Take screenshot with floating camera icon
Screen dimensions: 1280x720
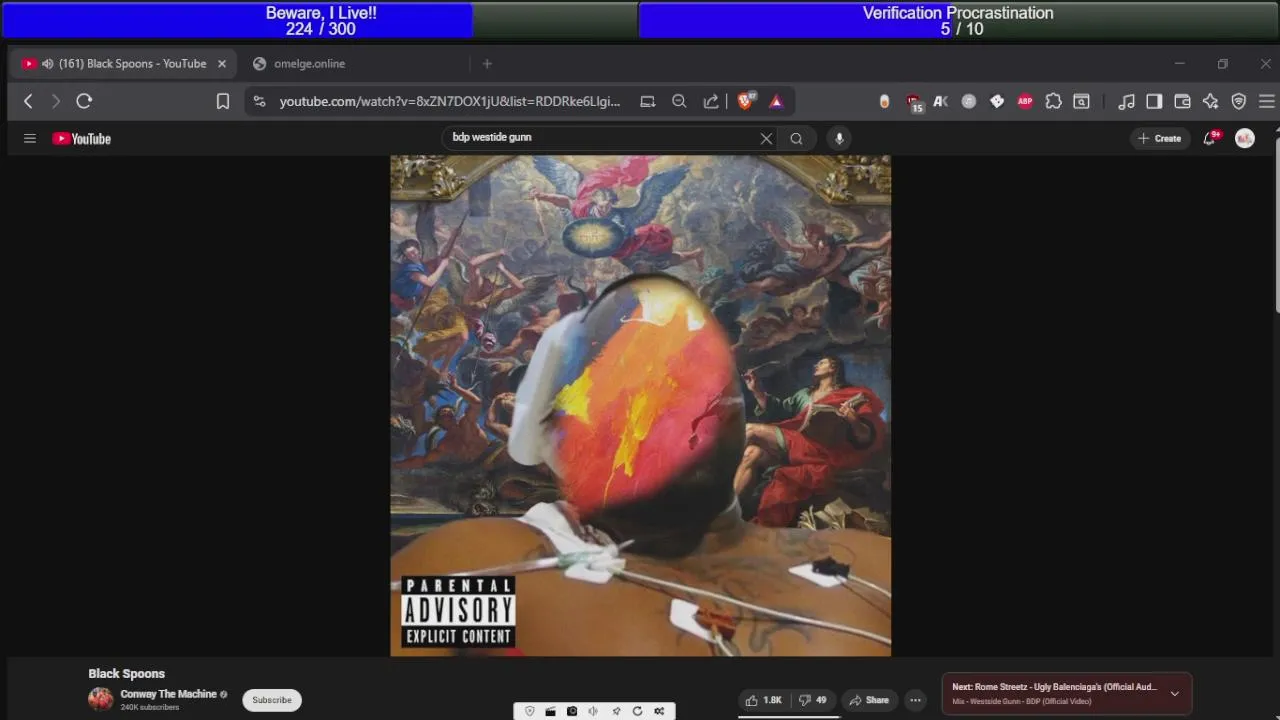[x=572, y=711]
